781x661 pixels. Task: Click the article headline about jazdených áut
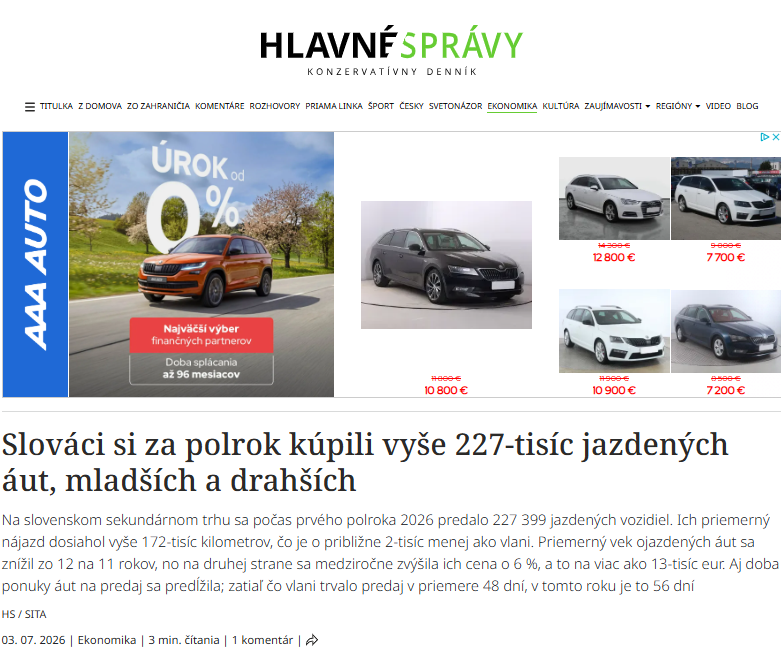tap(365, 462)
